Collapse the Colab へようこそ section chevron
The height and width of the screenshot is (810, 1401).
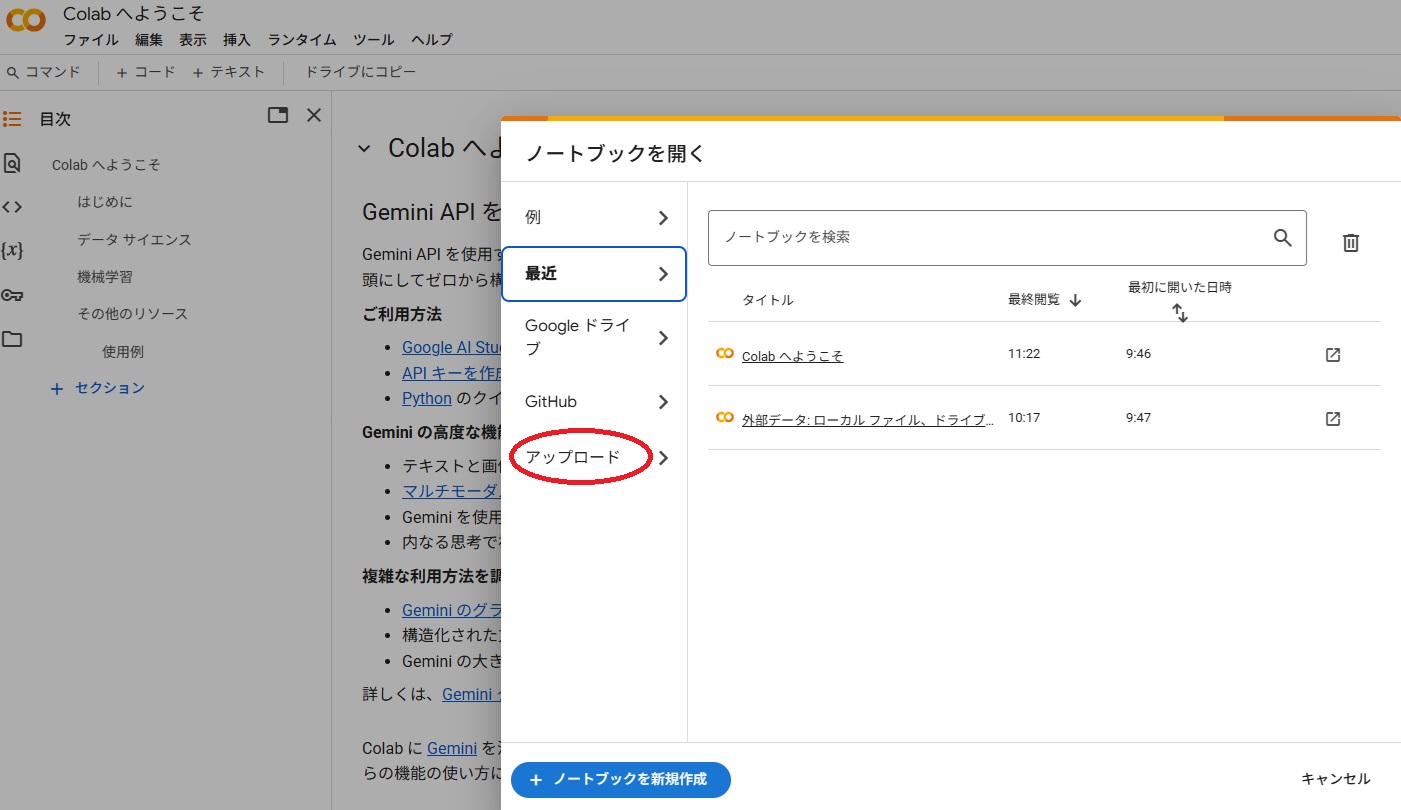(364, 149)
